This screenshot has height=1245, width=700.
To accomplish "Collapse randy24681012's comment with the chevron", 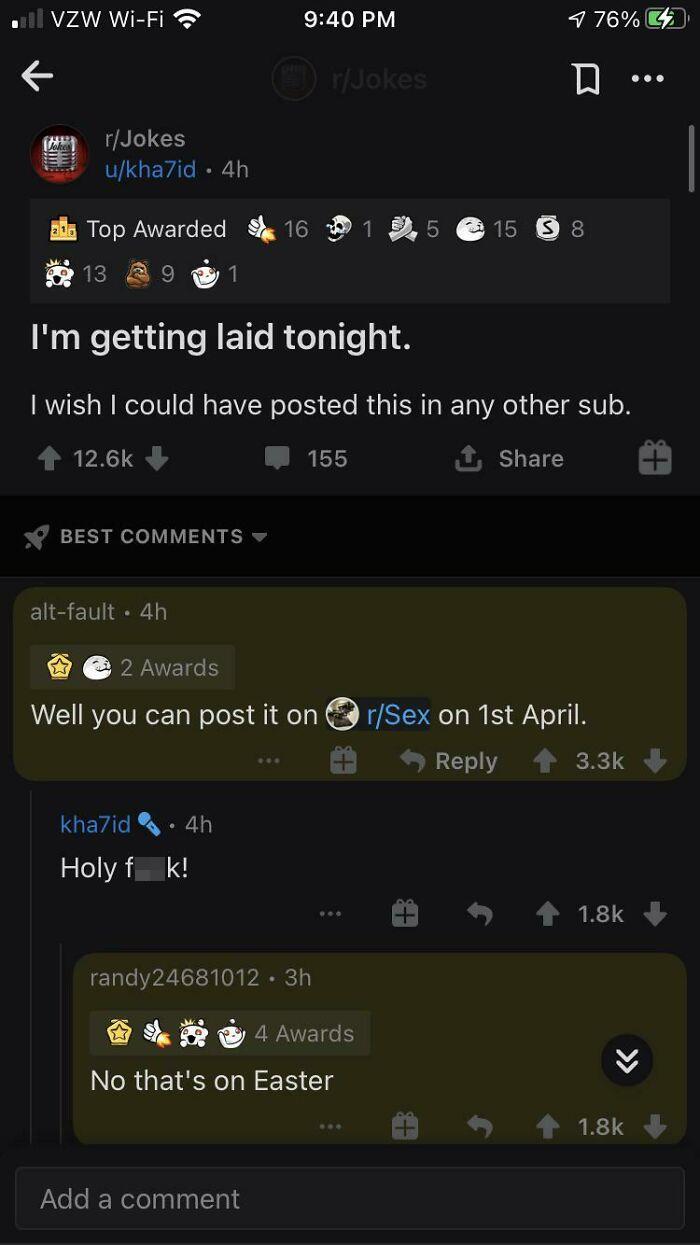I will tap(627, 1061).
